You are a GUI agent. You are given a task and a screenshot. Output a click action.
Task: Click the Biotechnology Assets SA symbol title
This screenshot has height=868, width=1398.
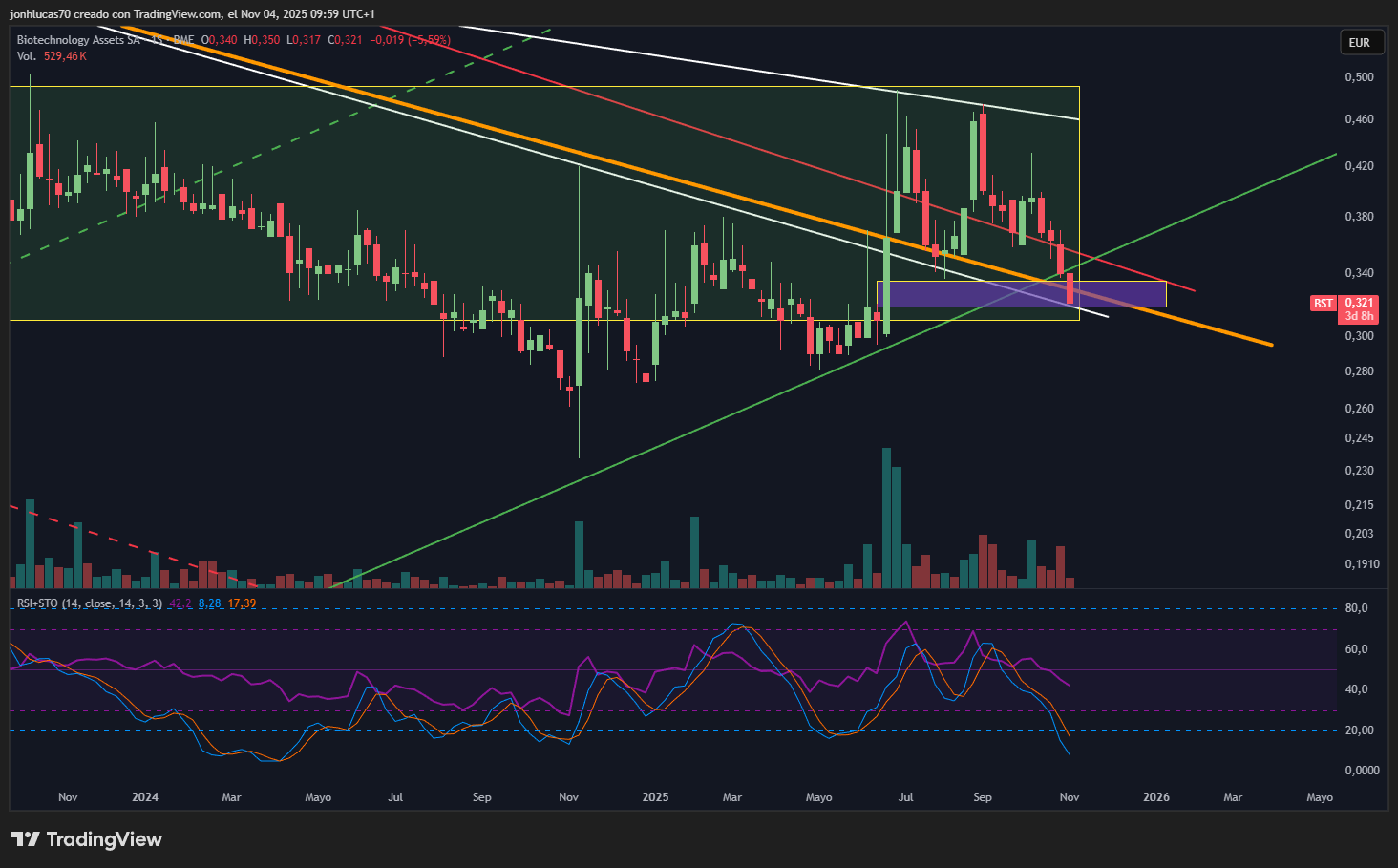pyautogui.click(x=78, y=40)
